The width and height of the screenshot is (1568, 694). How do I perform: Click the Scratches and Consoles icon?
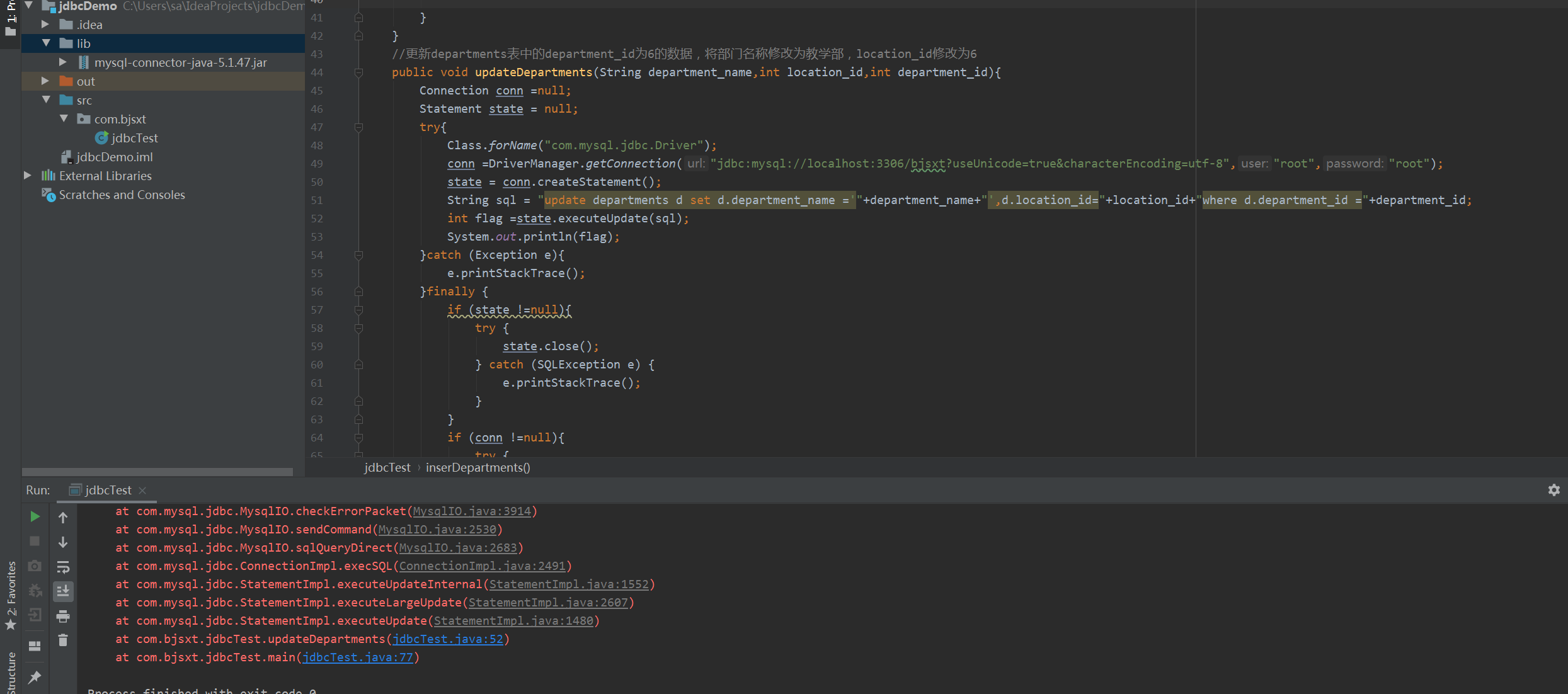point(49,195)
